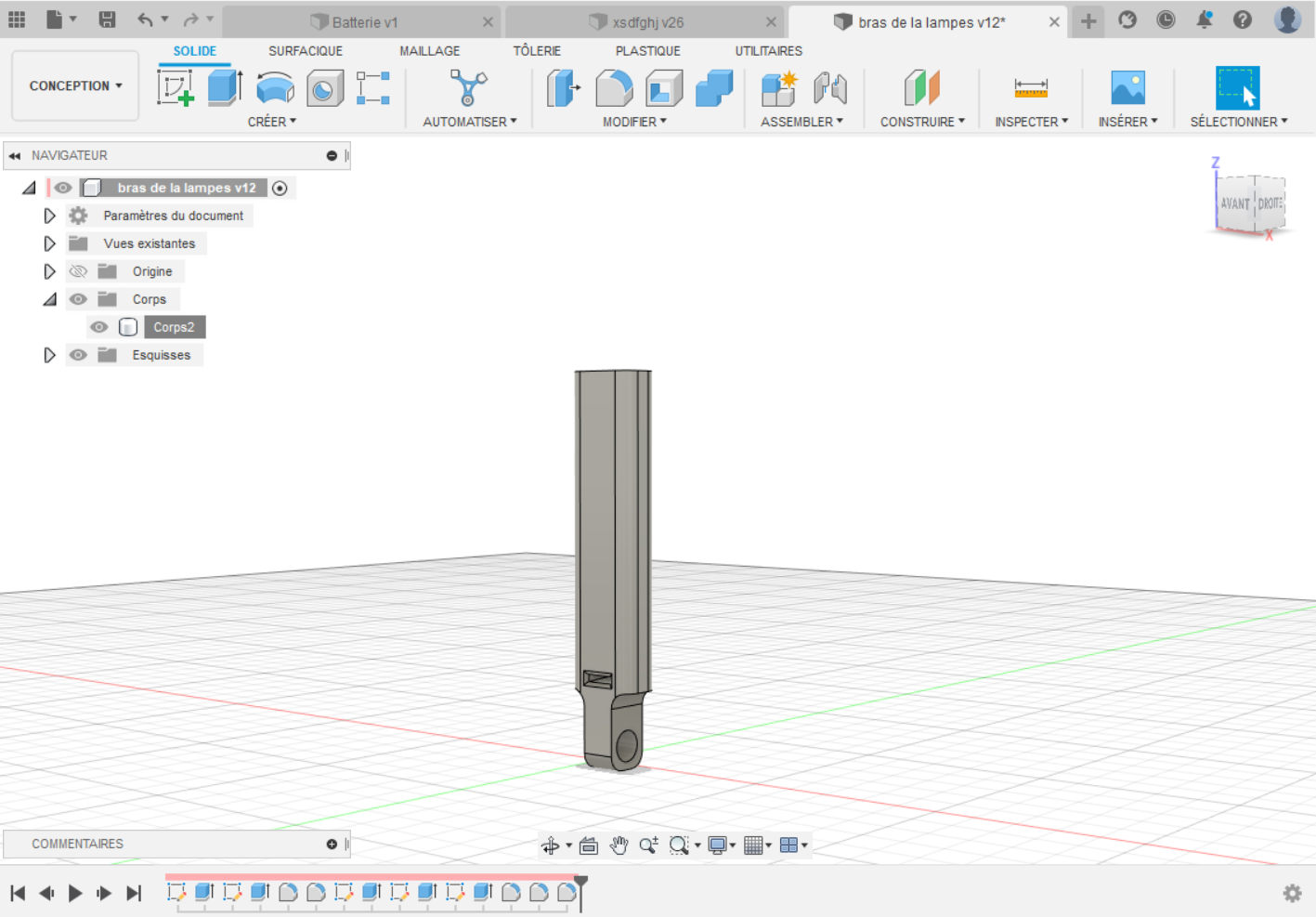The height and width of the screenshot is (917, 1316).
Task: Open timeline settings gear
Action: tap(1292, 893)
